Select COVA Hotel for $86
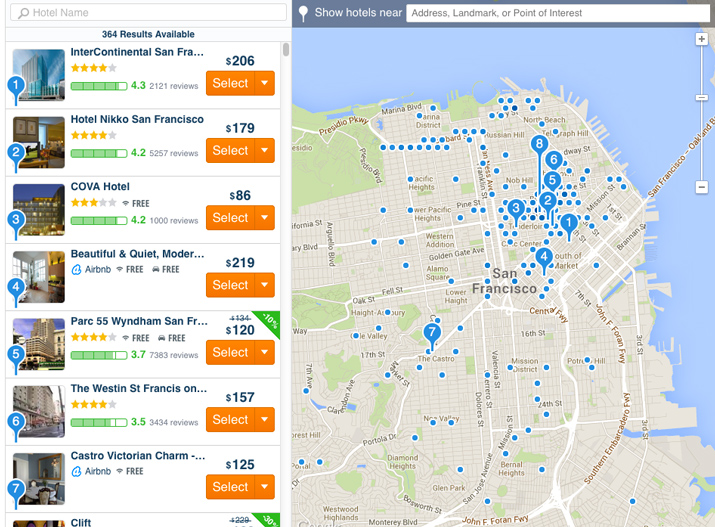This screenshot has height=527, width=715. 230,217
